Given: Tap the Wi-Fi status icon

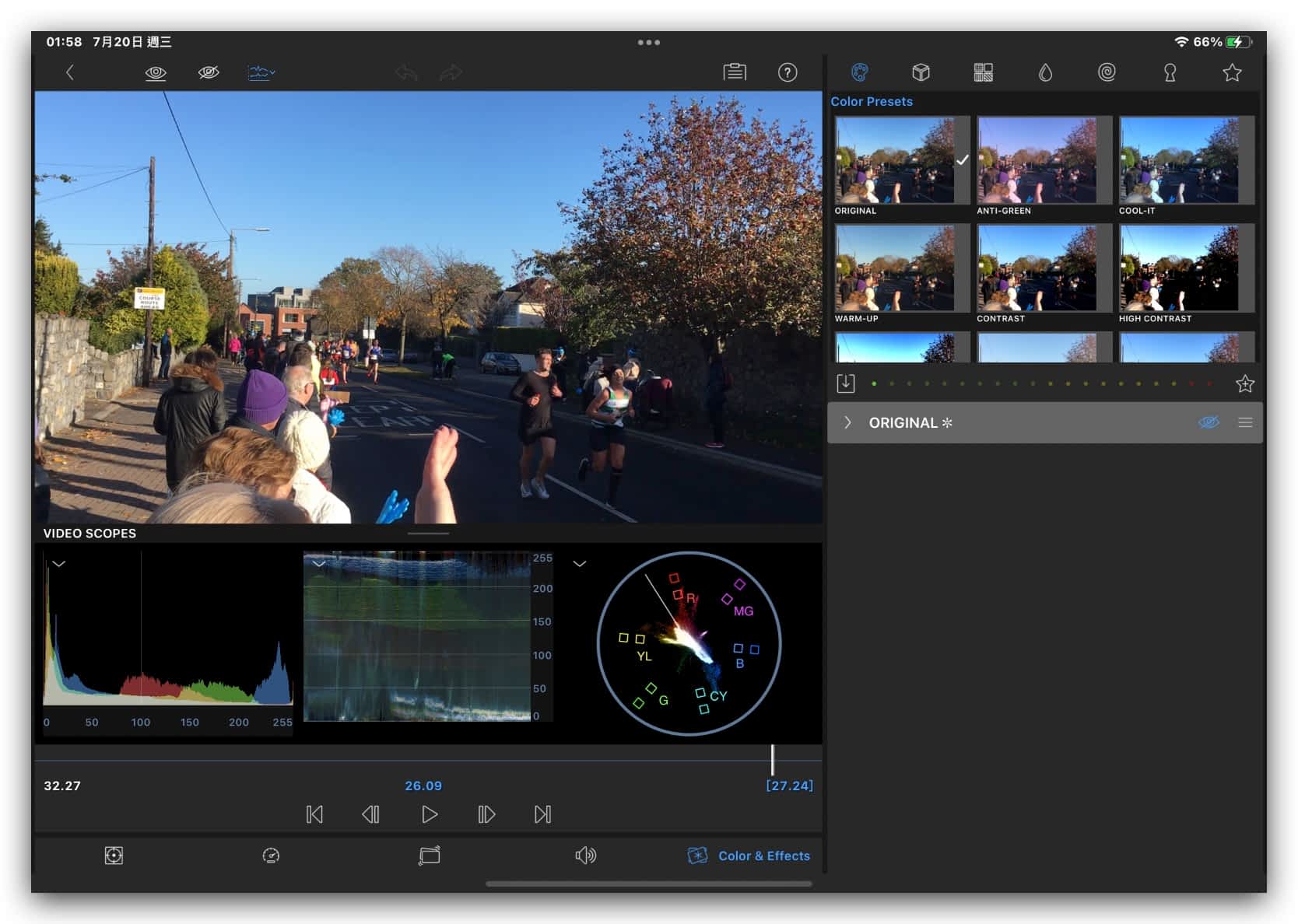Looking at the screenshot, I should point(1181,42).
